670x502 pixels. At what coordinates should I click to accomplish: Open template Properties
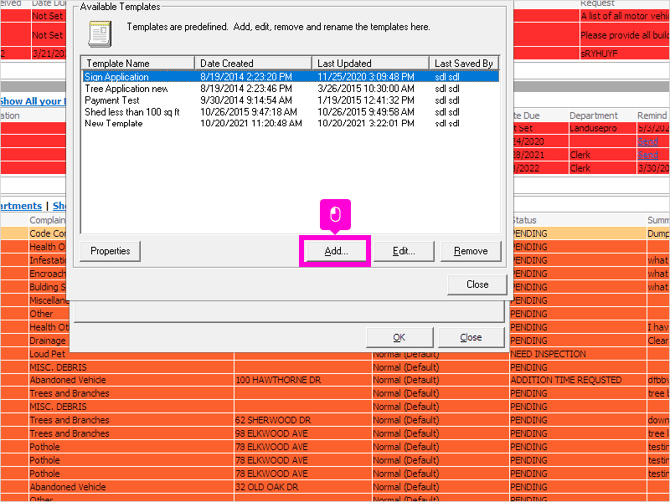(x=110, y=251)
